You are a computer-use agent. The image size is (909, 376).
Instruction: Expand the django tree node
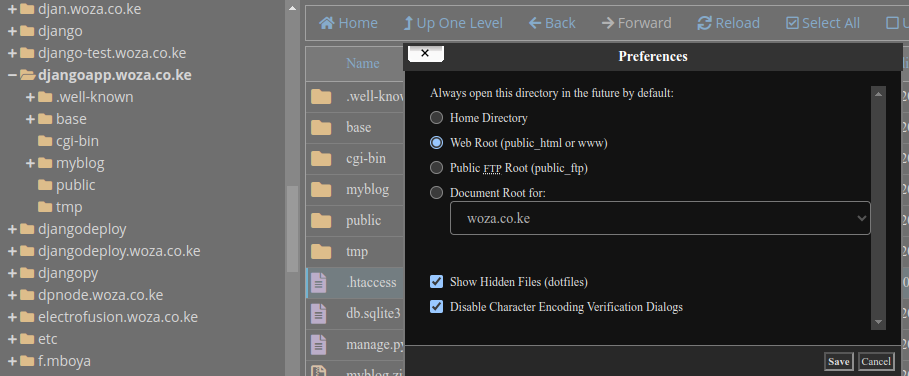click(x=12, y=31)
